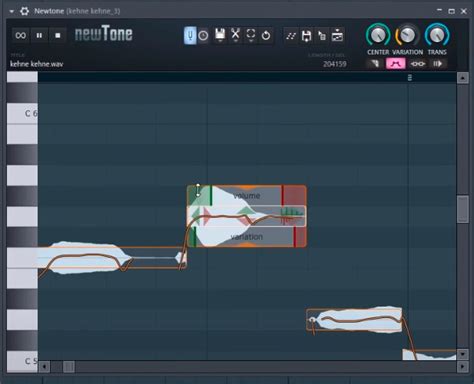
Task: Adjust the TRANS knob
Action: point(437,35)
